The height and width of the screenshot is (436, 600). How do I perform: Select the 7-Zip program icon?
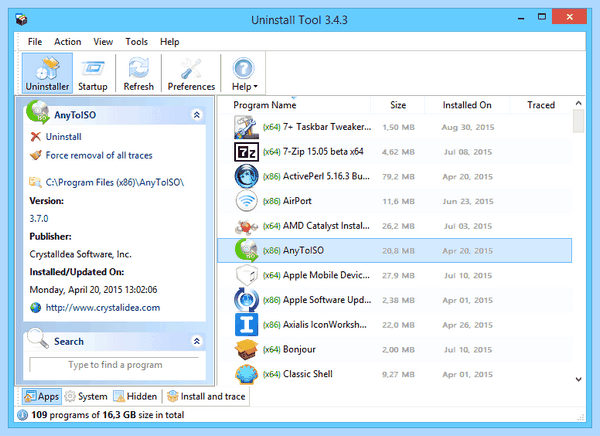pyautogui.click(x=246, y=152)
